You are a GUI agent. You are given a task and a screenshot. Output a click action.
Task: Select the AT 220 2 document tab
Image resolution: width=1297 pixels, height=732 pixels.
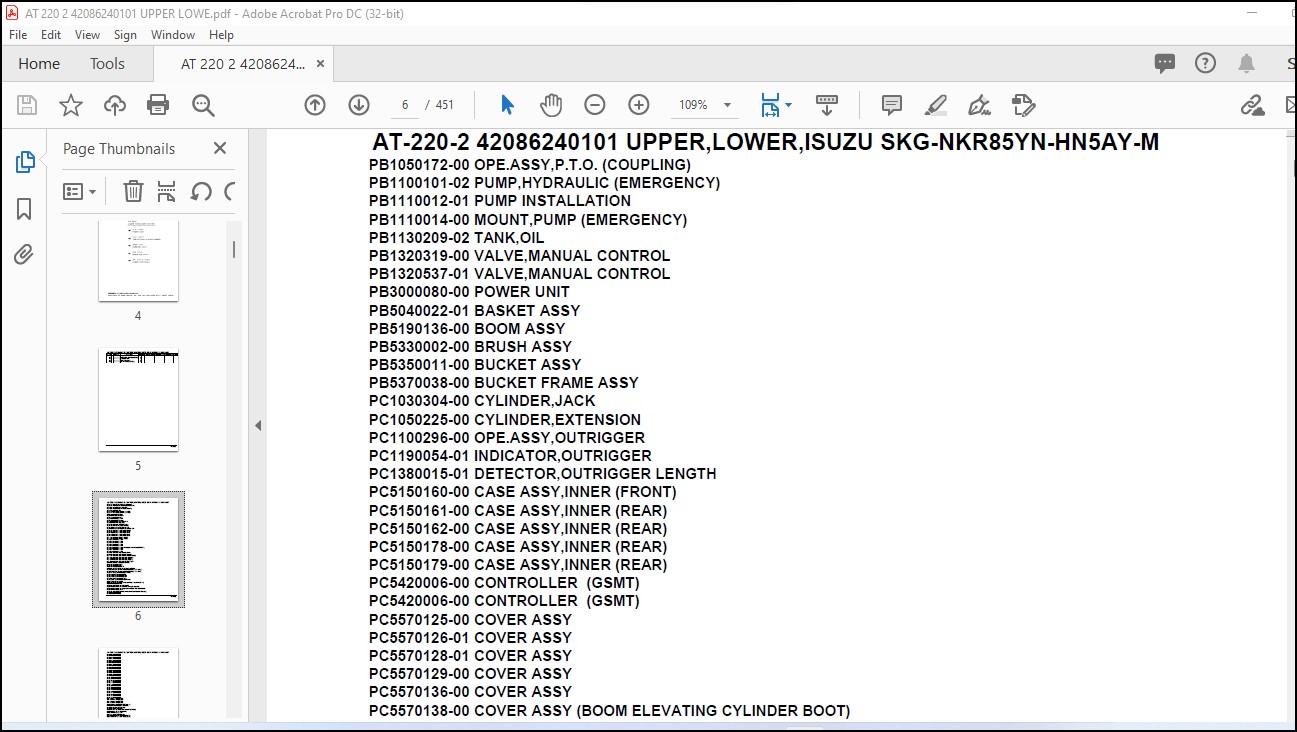coord(243,63)
